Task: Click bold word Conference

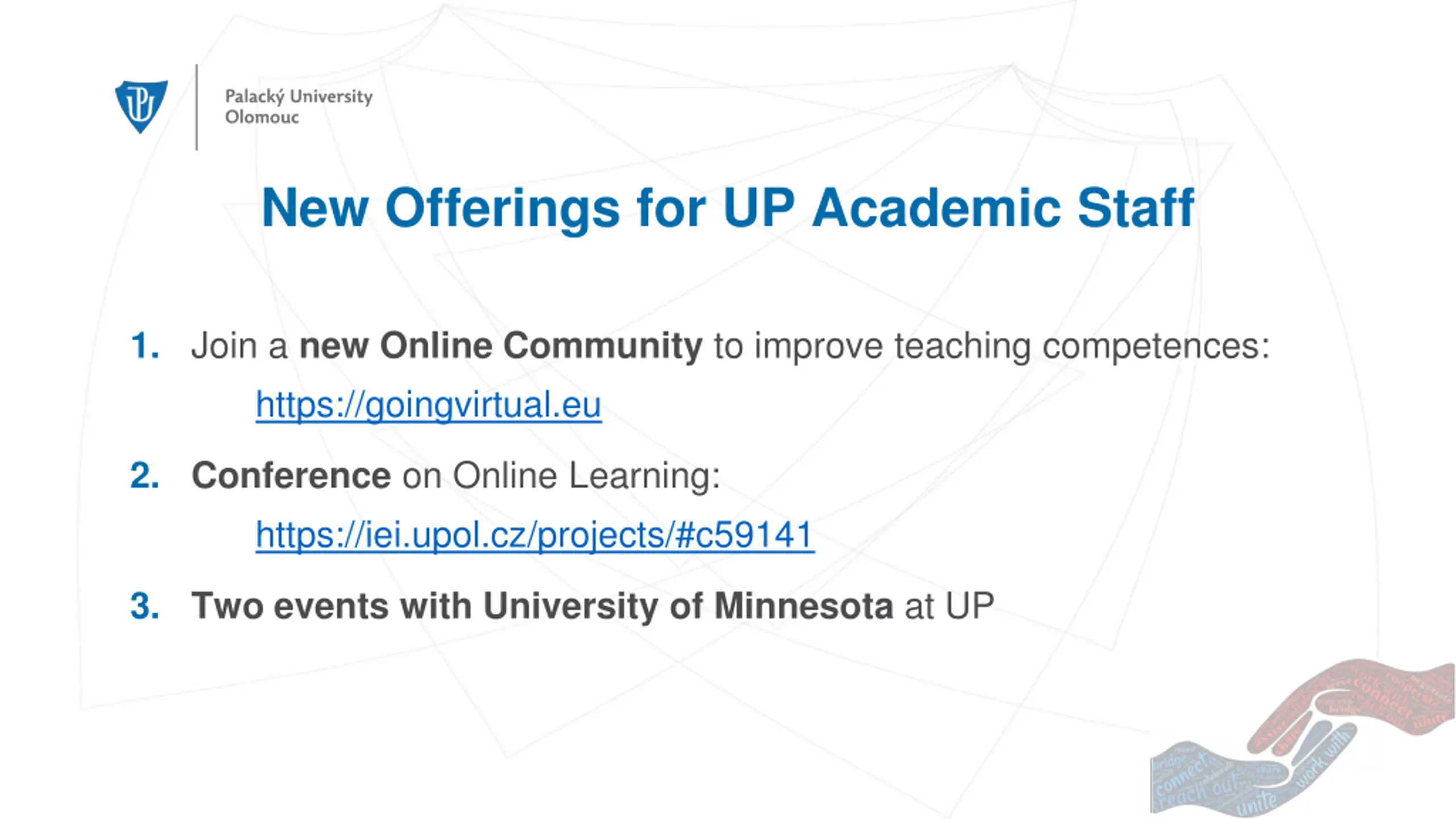Action: point(291,475)
